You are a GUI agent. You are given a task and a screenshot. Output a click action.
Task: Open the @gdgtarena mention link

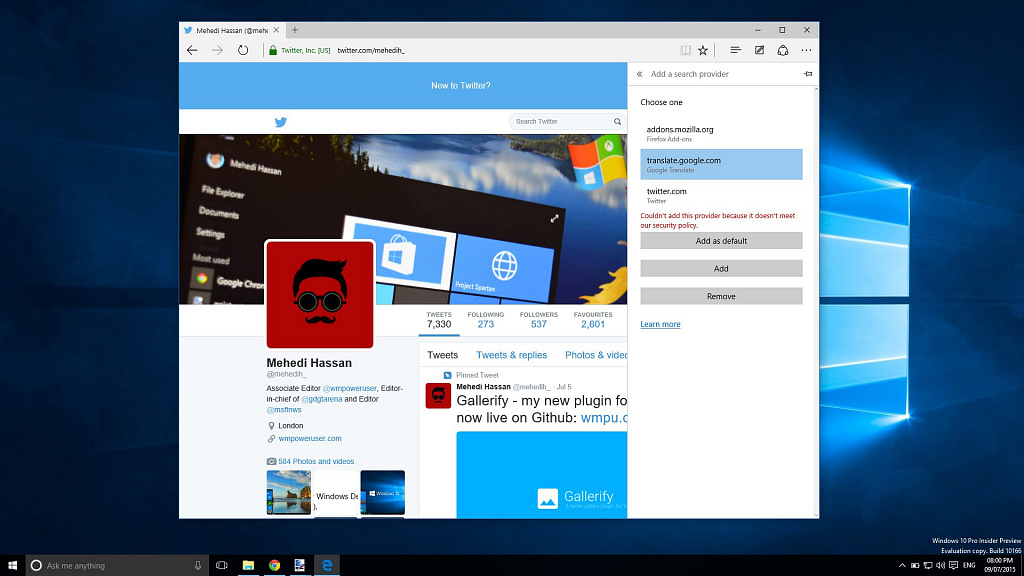tap(321, 399)
